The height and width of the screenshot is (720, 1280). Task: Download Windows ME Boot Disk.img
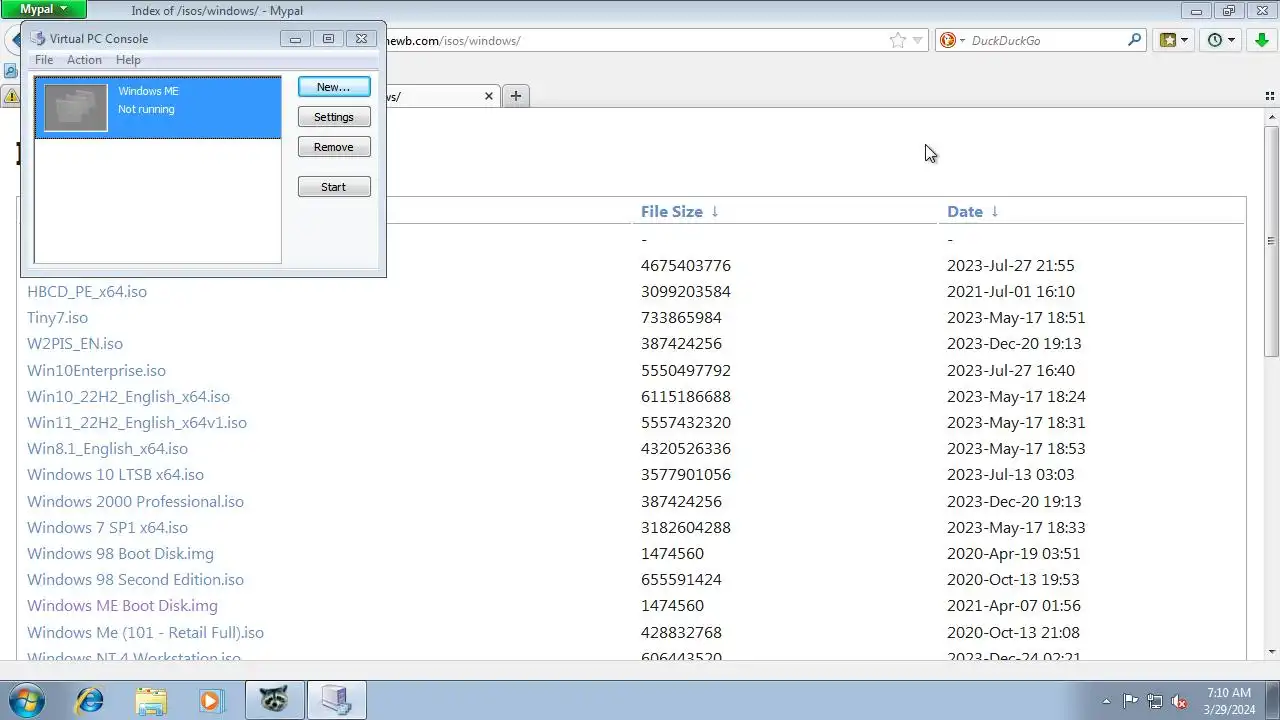[x=122, y=605]
